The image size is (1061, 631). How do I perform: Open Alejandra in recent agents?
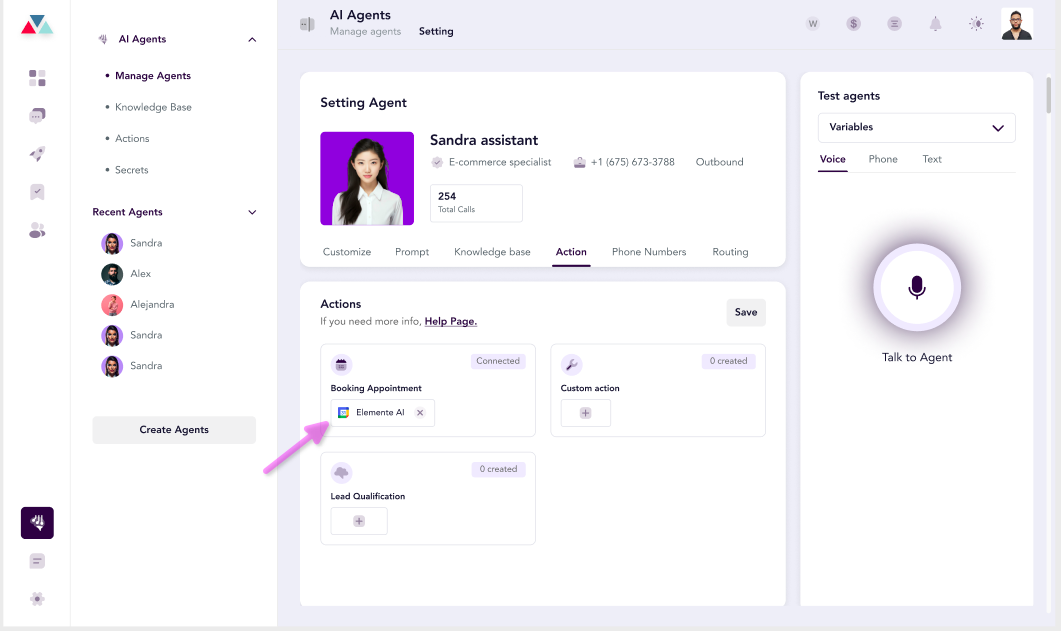pos(138,305)
